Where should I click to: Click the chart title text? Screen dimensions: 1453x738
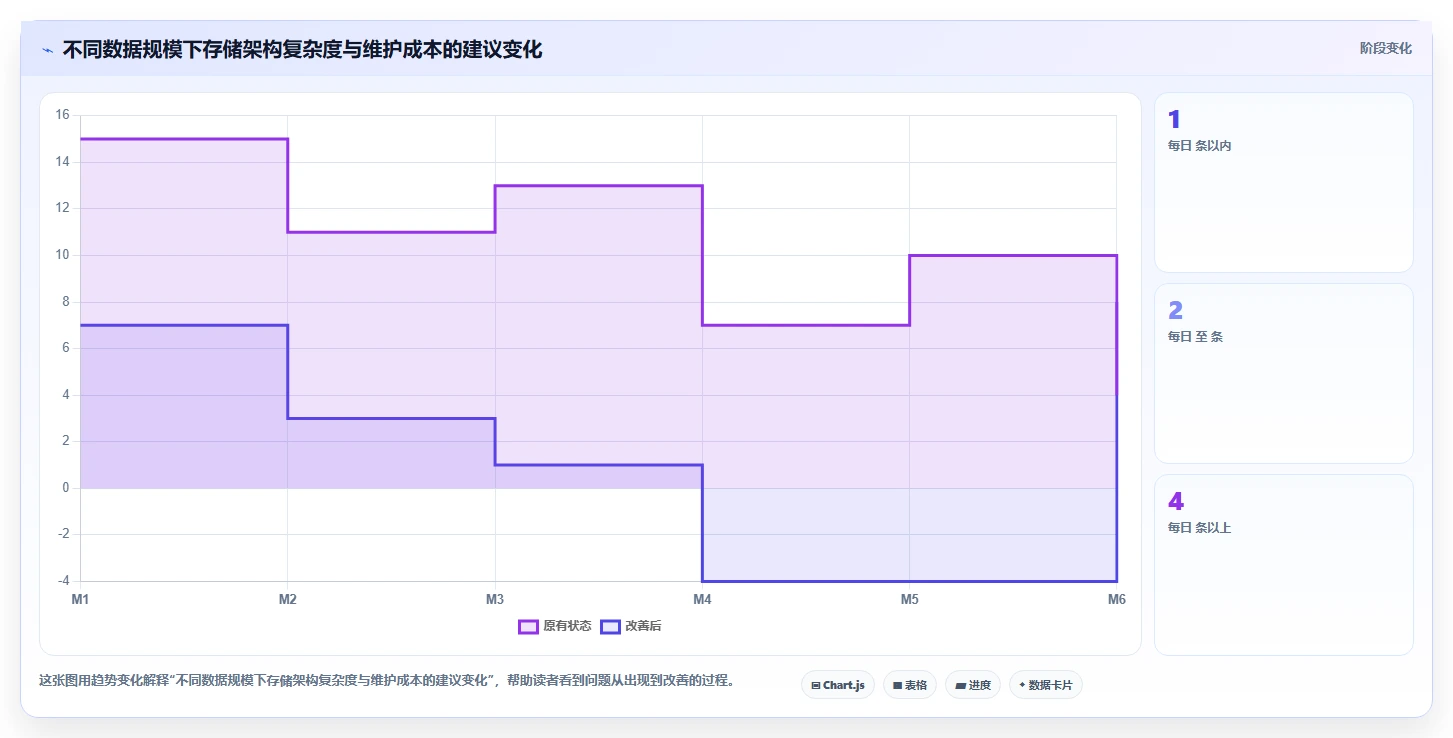302,50
